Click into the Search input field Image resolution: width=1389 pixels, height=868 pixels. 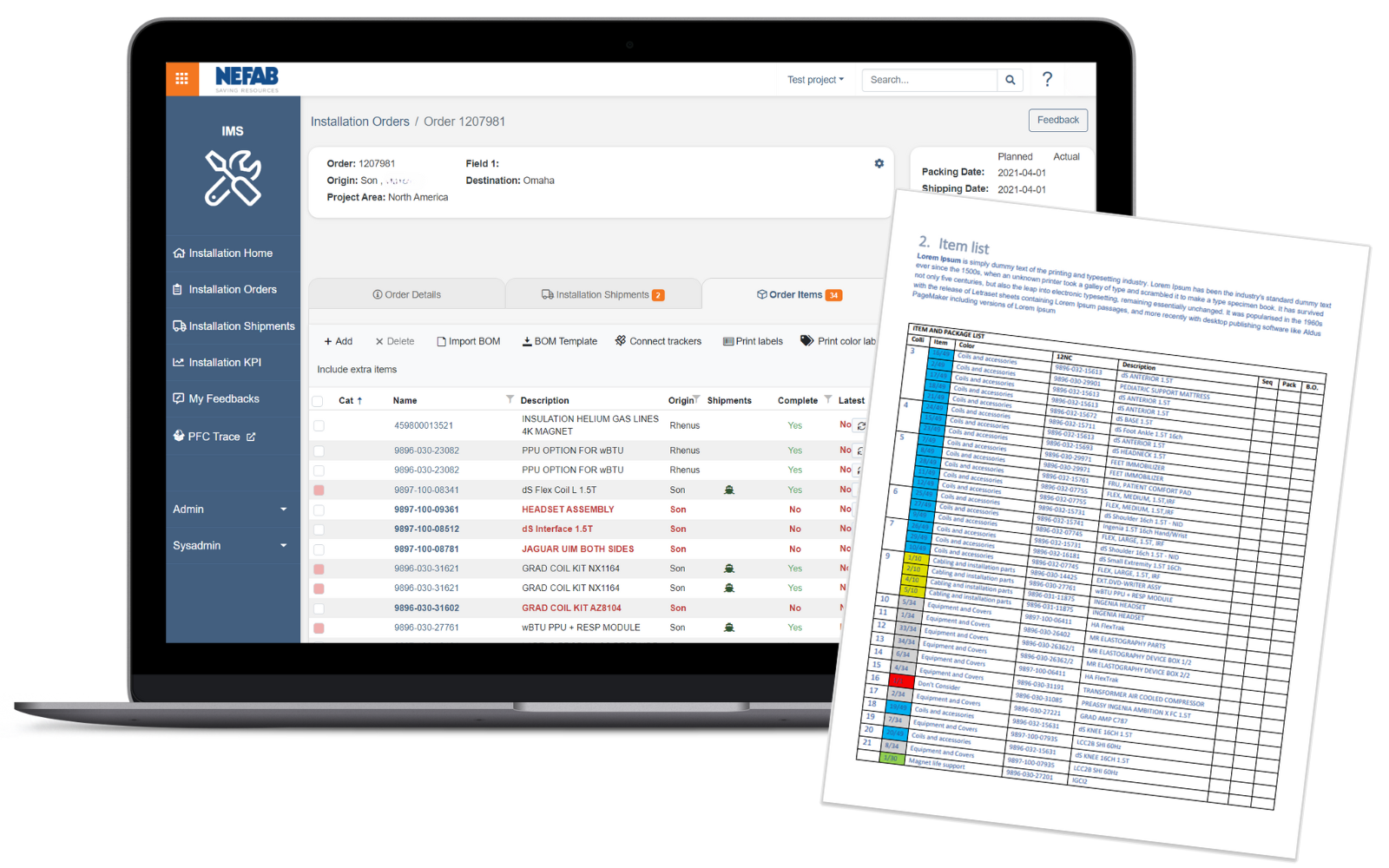tap(929, 80)
